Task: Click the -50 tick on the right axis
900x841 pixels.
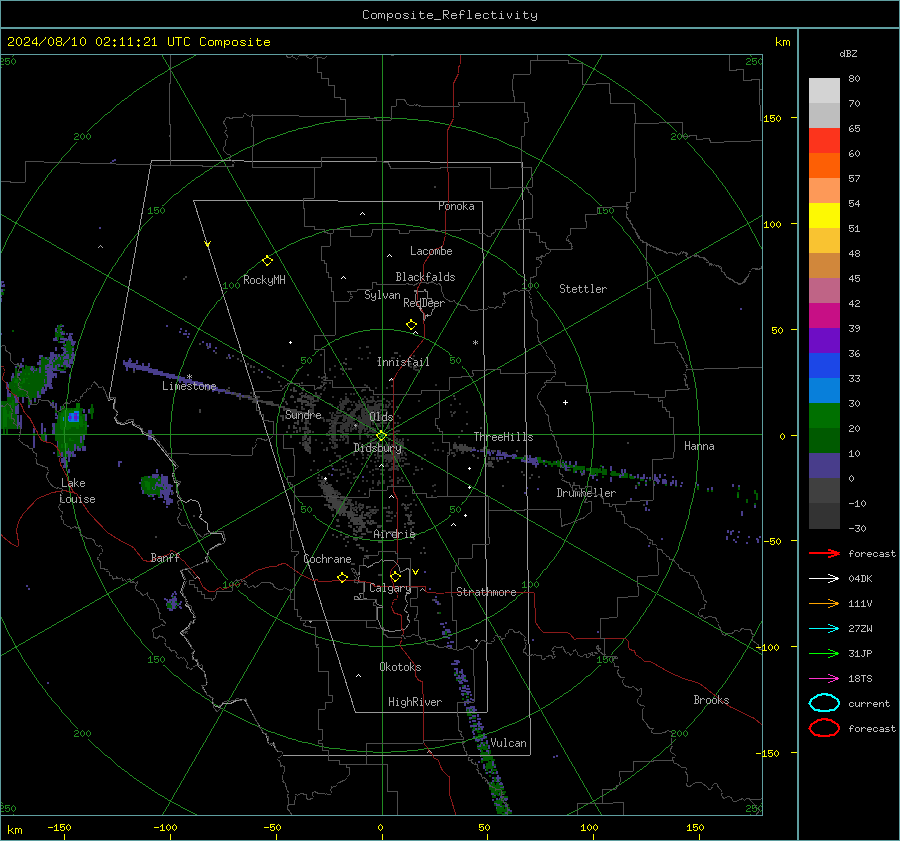Action: [x=772, y=541]
